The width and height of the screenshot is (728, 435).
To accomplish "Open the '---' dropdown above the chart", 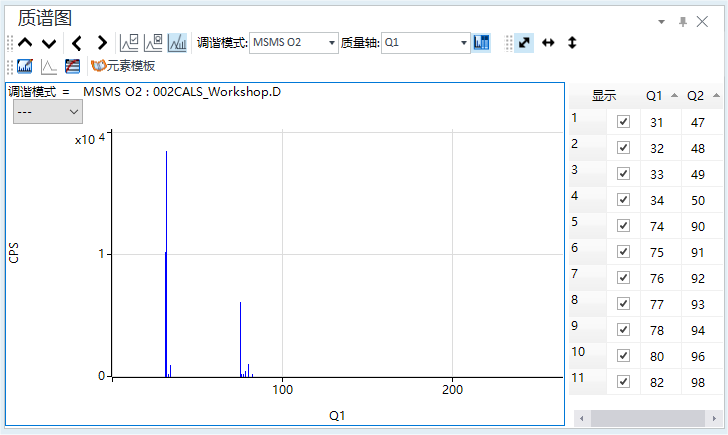I will (48, 112).
